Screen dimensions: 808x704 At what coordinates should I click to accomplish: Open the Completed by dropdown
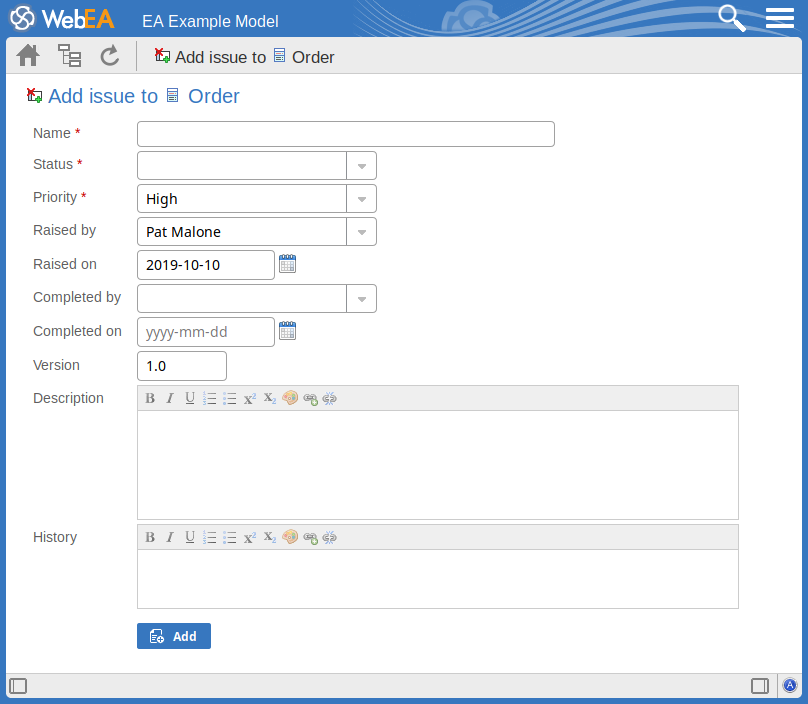pyautogui.click(x=361, y=298)
